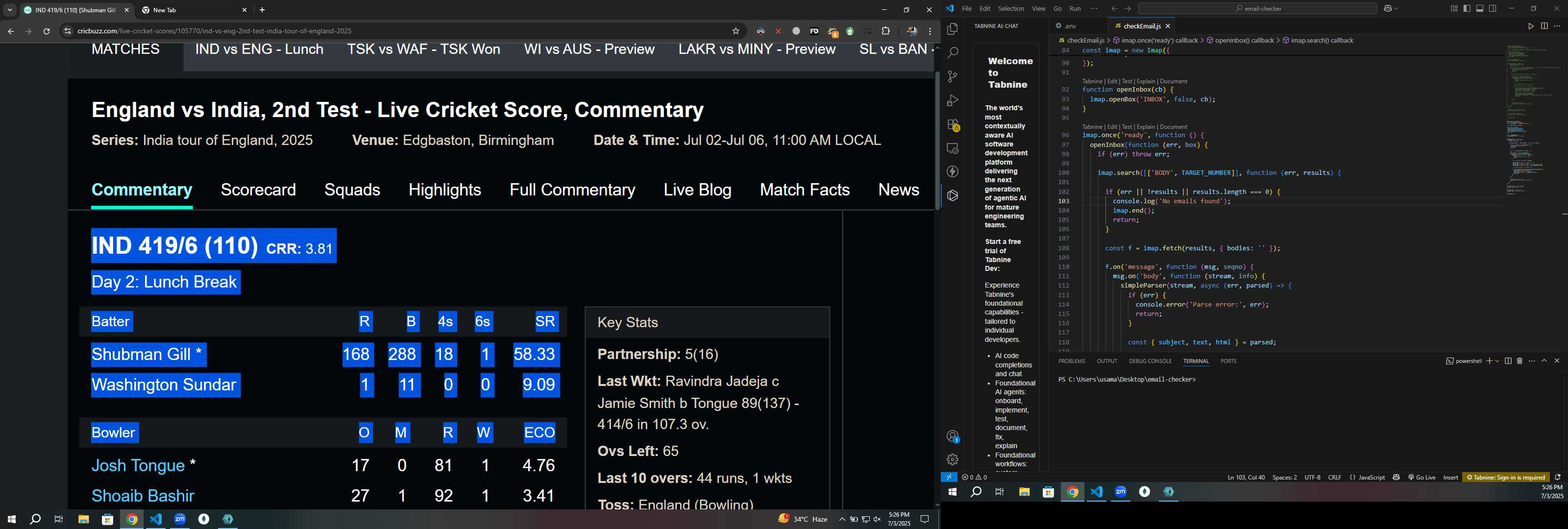Viewport: 1568px width, 529px height.
Task: Open Chrome Extensions puzzle icon
Action: coord(885,31)
